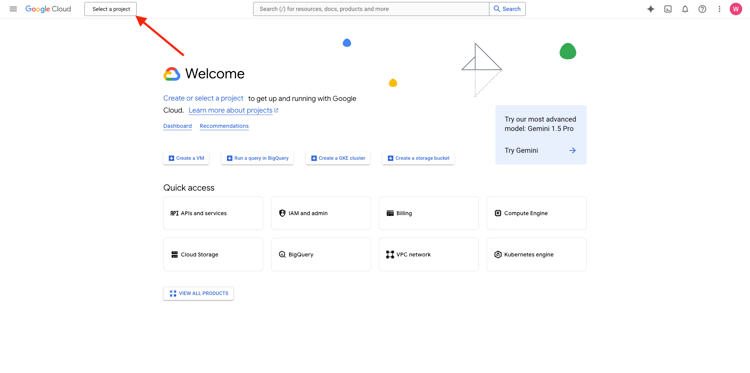750x373 pixels.
Task: Click the Quick access heading
Action: (189, 188)
